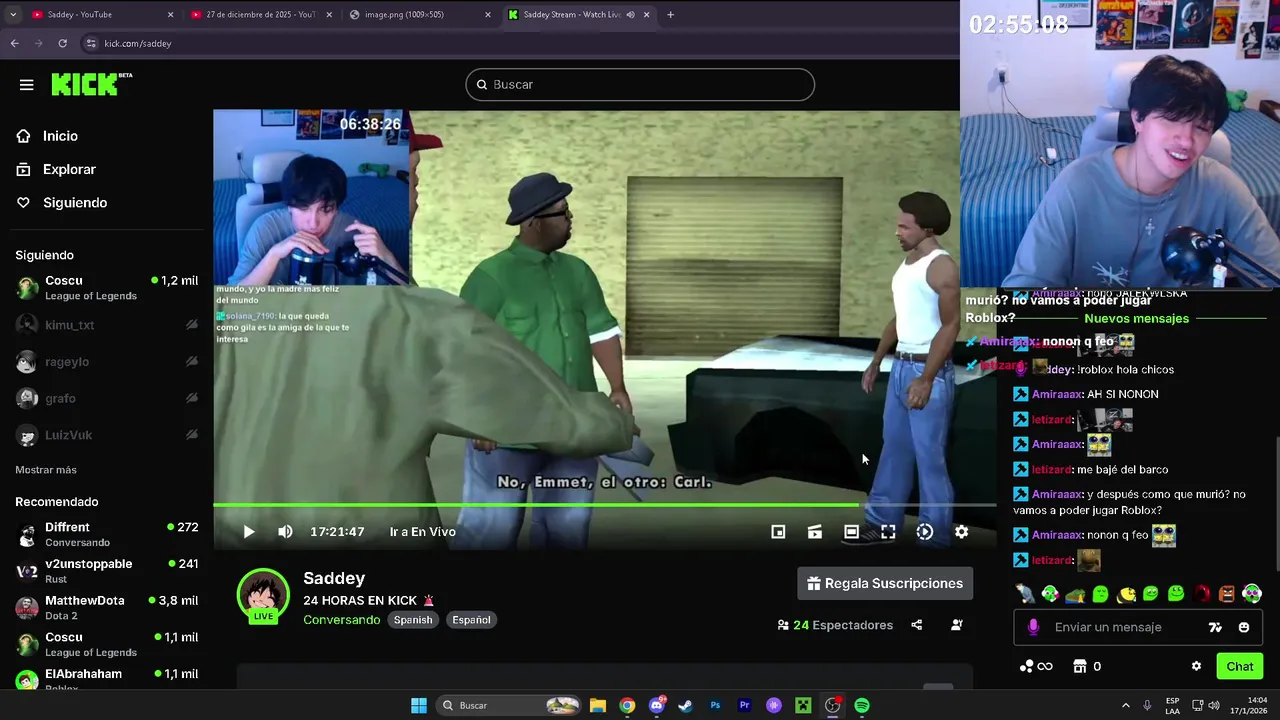Open kimu_txt offline channel
Screen dimensions: 1280x720
click(x=107, y=325)
